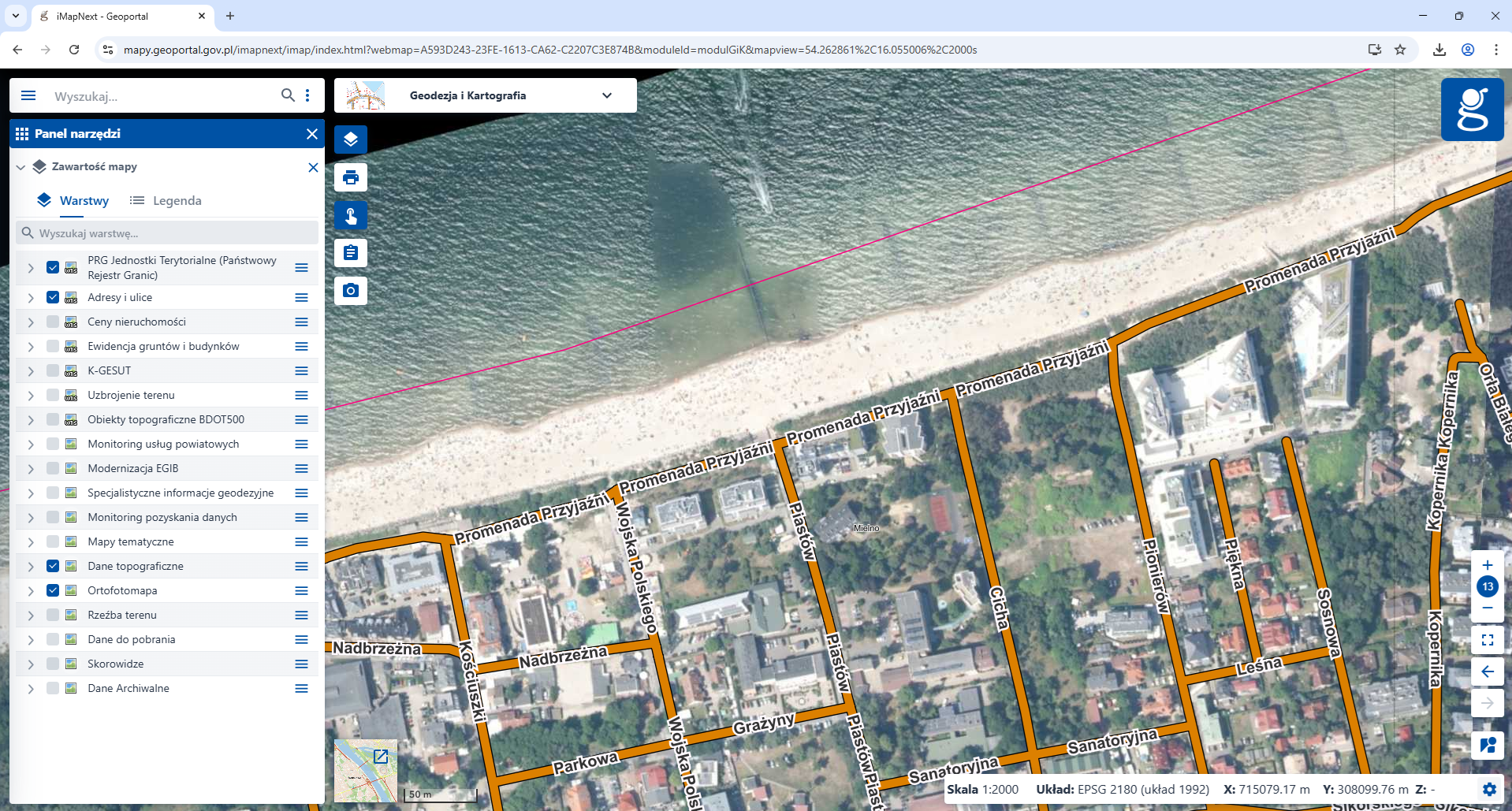Click the layers icon button beside the panel

[351, 140]
